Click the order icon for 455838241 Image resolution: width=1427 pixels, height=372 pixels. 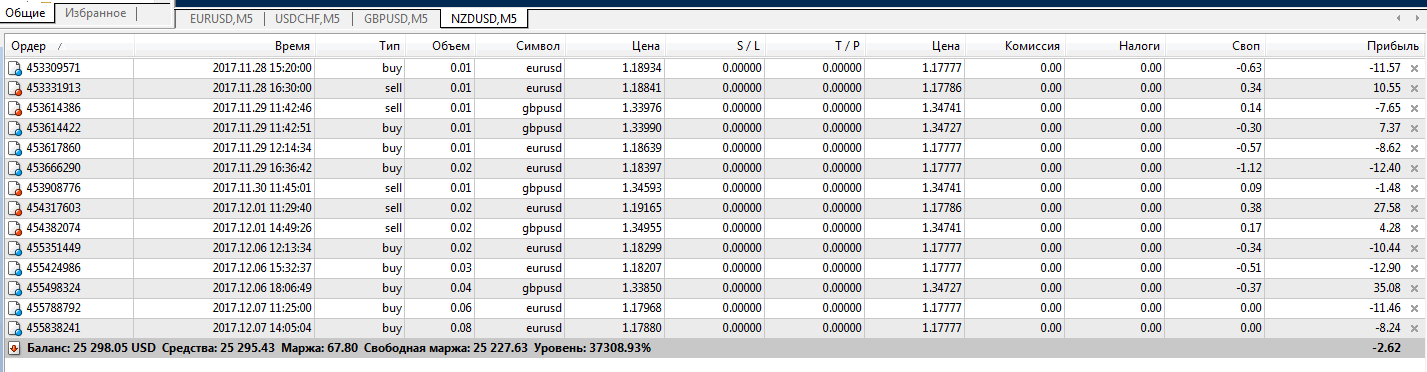(x=15, y=328)
